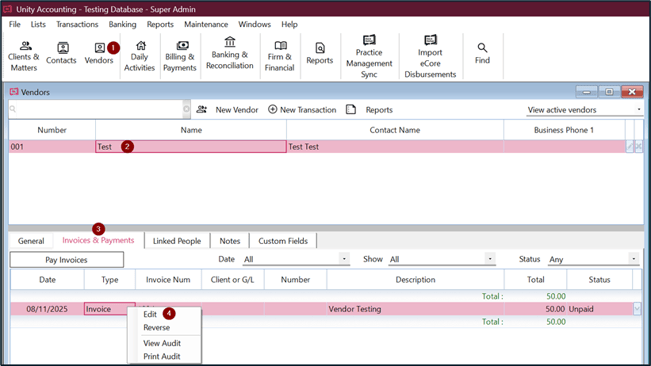Switch to the Linked People tab
651x366 pixels.
click(x=177, y=241)
